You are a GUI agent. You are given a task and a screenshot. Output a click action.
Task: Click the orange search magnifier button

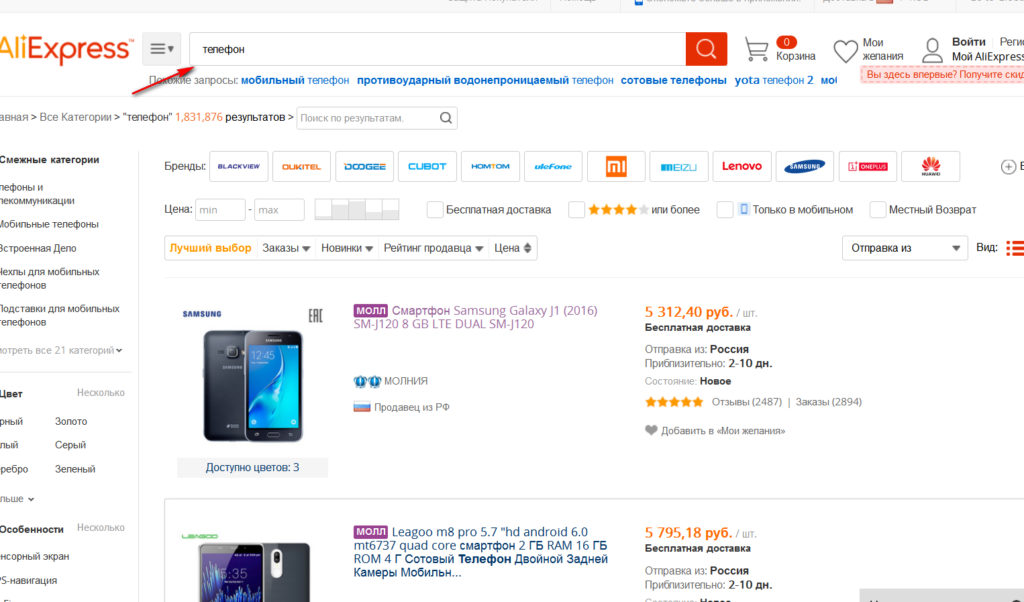(706, 49)
